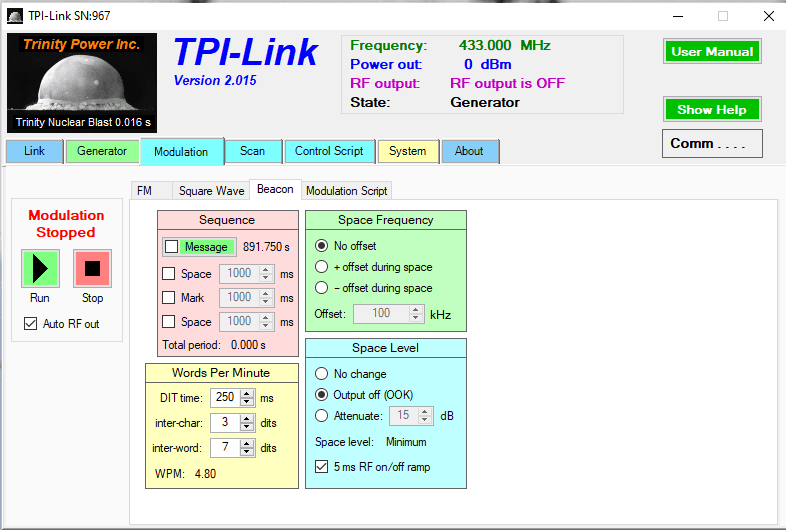Increase DIT time with up arrow
This screenshot has width=786, height=530.
[247, 393]
